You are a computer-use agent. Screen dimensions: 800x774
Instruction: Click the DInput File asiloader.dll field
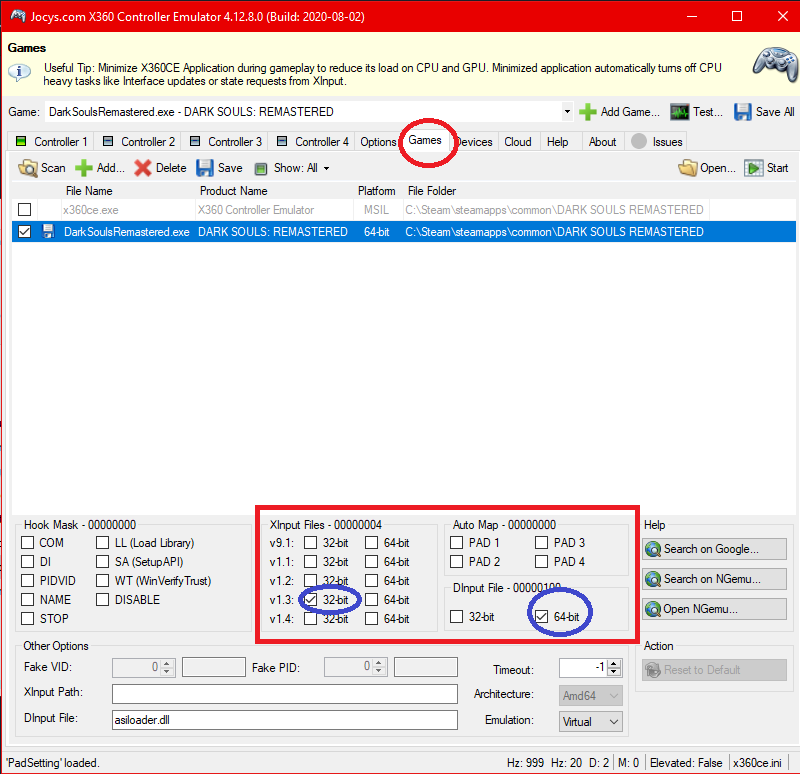pyautogui.click(x=285, y=720)
